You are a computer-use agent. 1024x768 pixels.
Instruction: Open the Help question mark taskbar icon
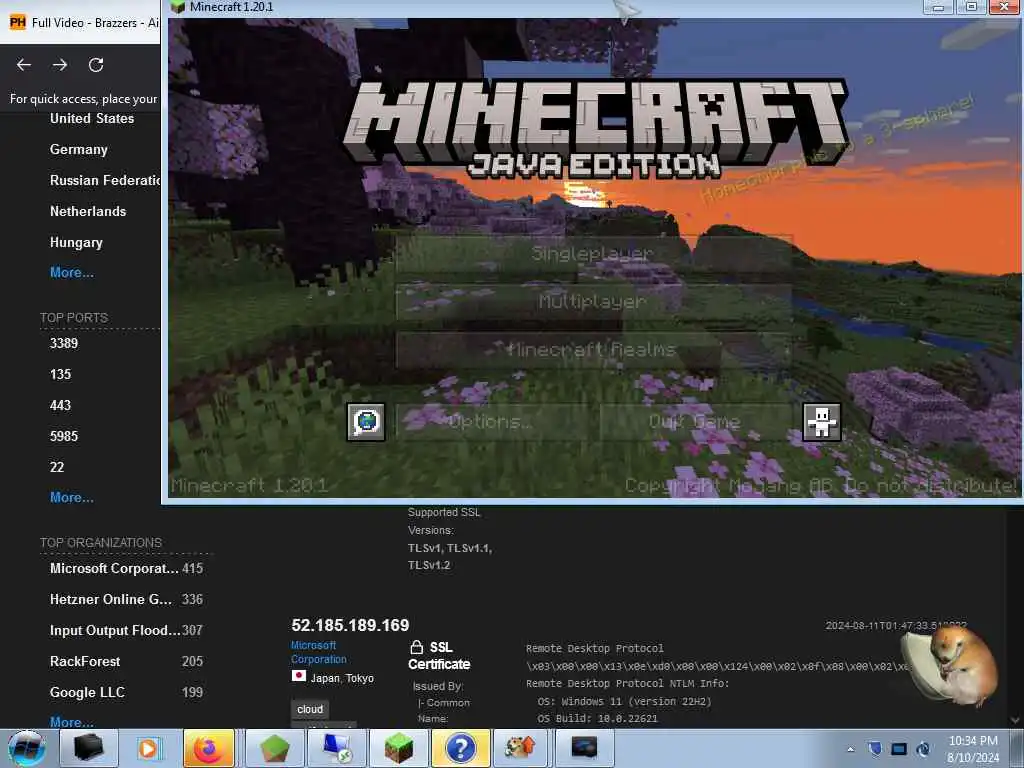pyautogui.click(x=460, y=748)
